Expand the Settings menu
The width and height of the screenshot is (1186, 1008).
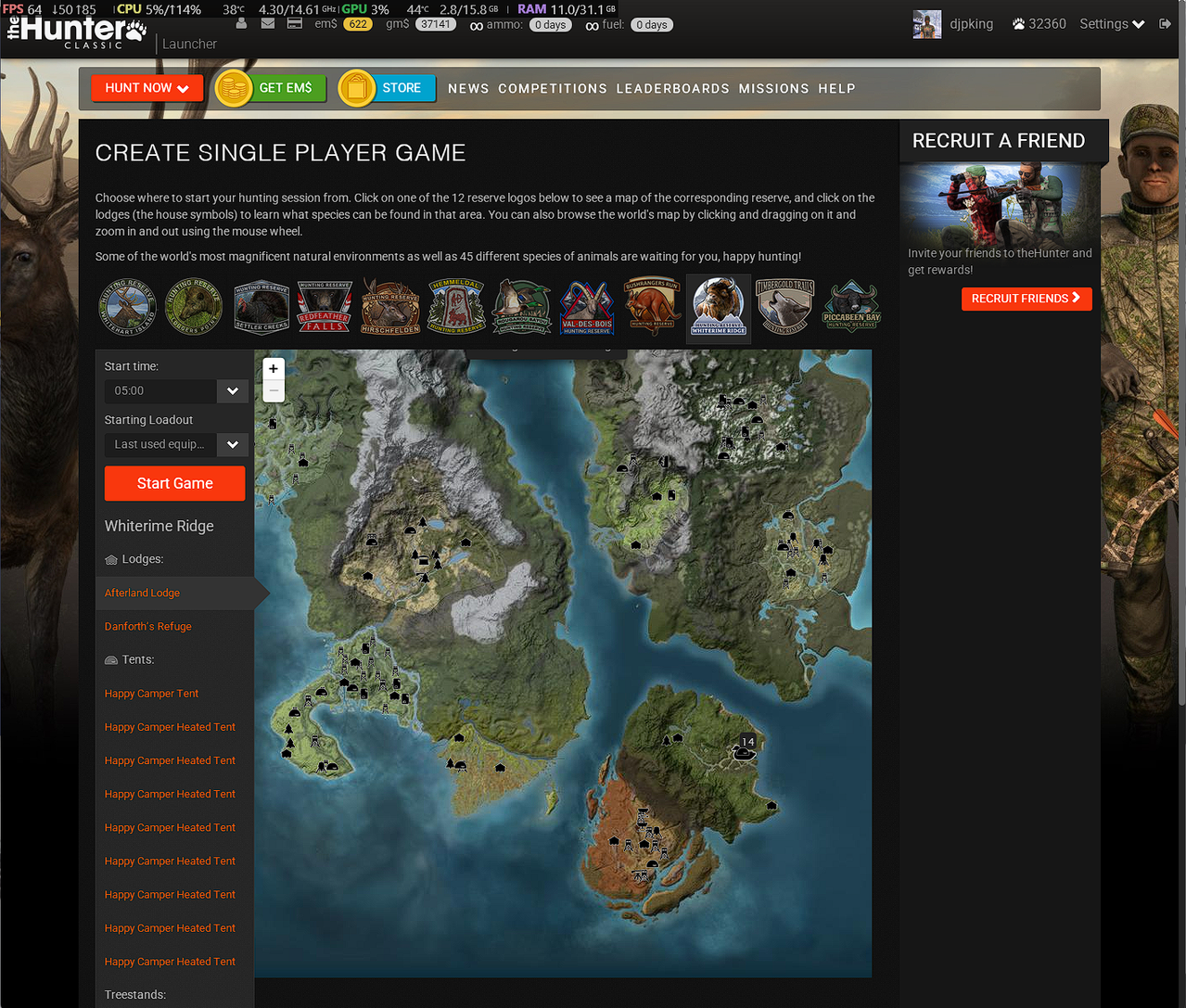click(x=1112, y=24)
